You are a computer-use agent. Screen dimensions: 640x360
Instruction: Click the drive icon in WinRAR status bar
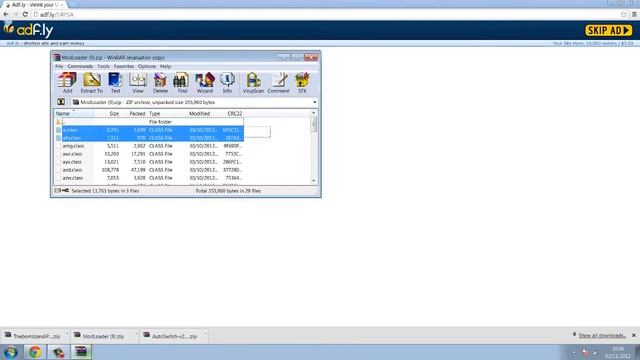pyautogui.click(x=58, y=191)
